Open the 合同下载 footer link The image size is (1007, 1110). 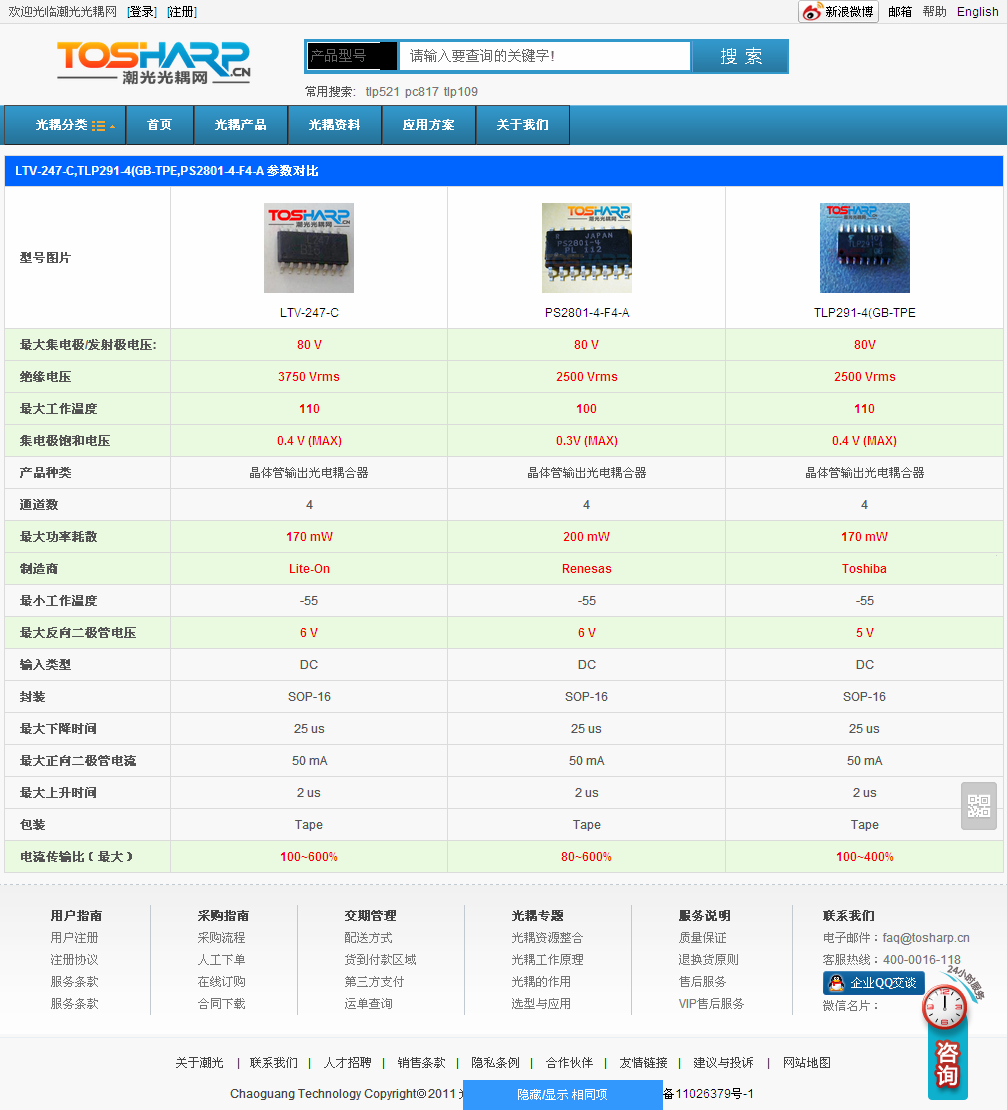pos(221,1003)
